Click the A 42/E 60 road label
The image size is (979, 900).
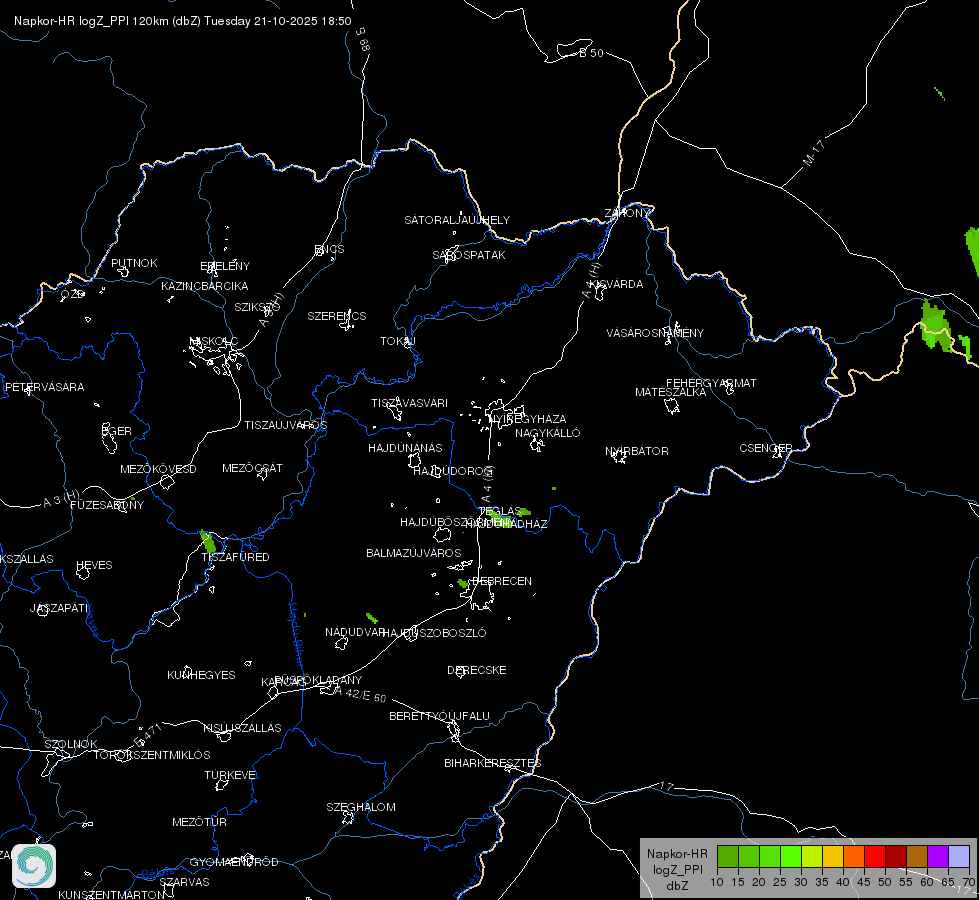360,694
